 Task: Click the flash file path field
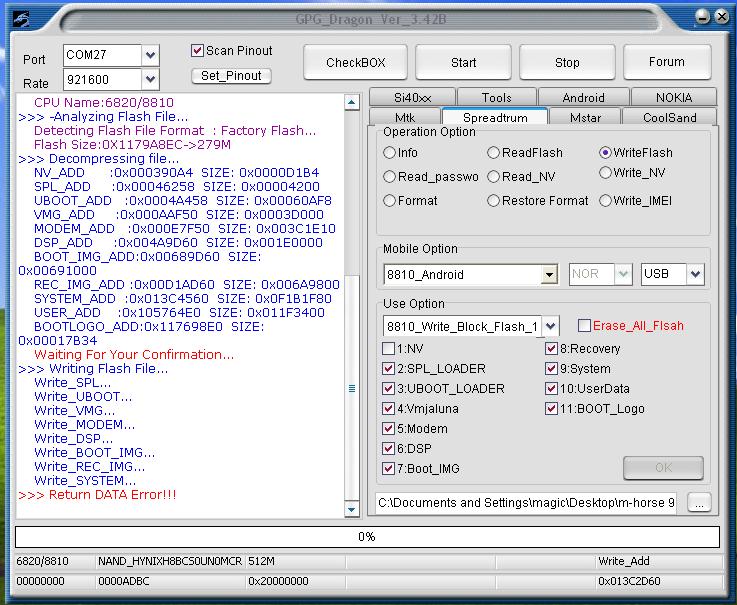[526, 503]
